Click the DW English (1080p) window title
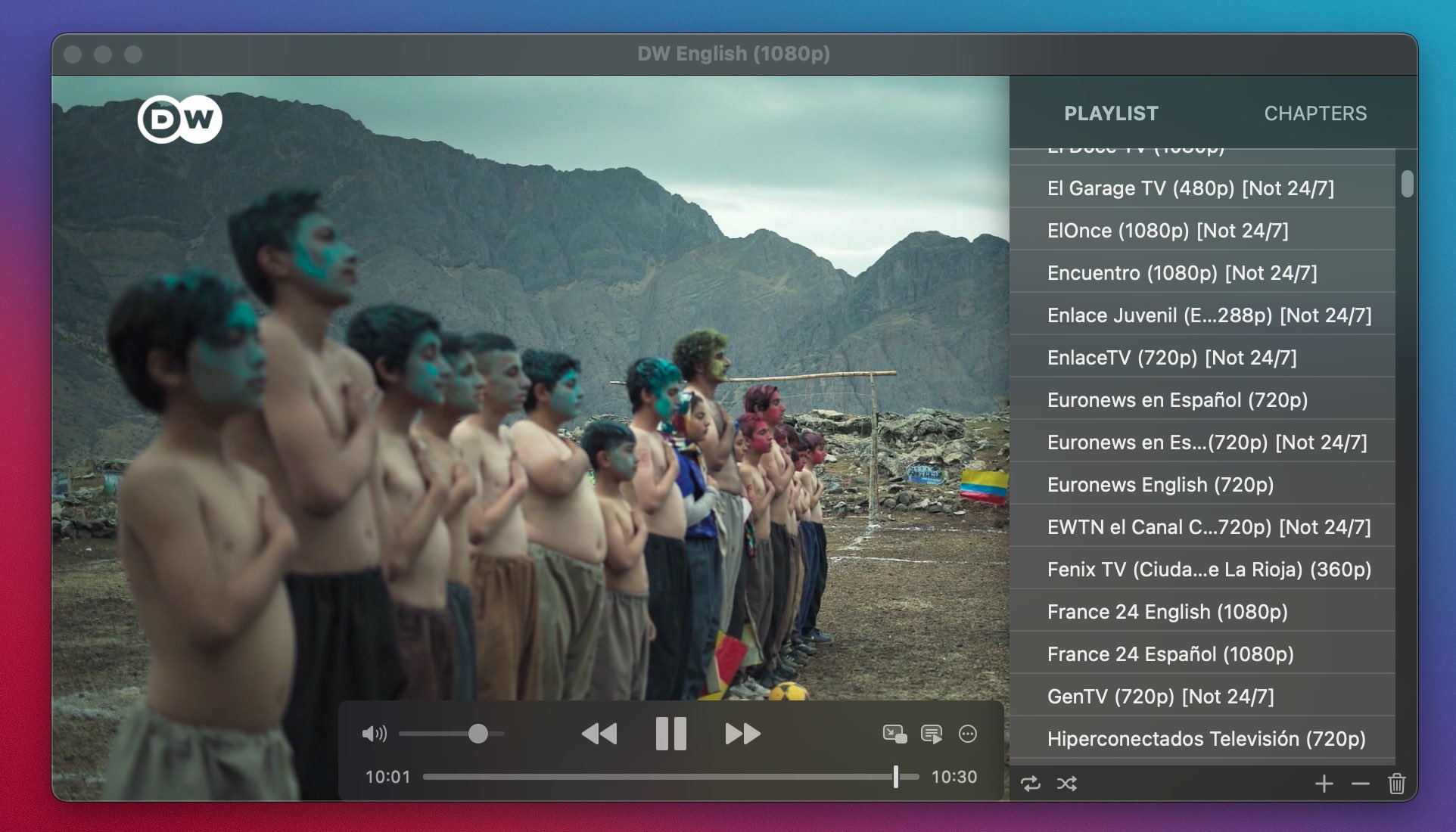The image size is (1456, 832). coord(733,54)
